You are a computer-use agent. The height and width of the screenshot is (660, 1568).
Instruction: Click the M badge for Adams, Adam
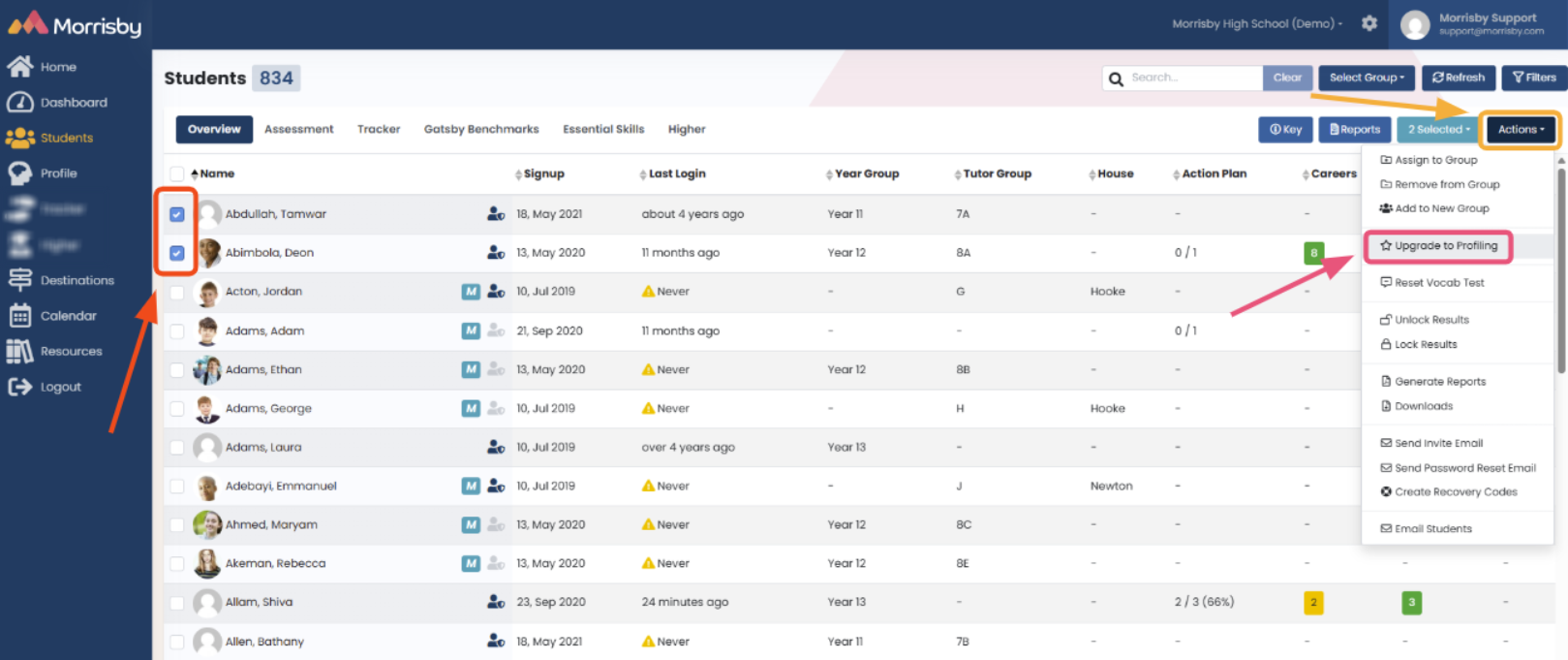[471, 330]
